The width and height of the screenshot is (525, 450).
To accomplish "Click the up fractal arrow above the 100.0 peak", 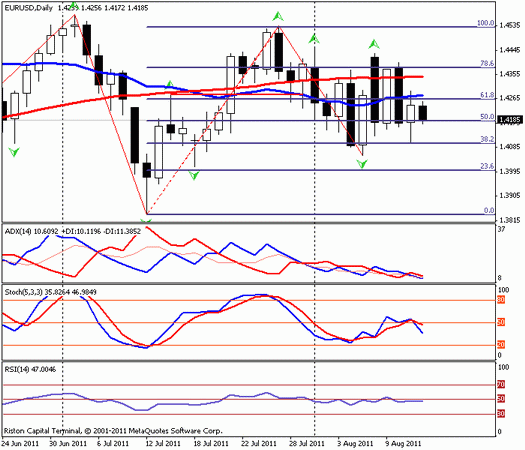I will pos(278,16).
